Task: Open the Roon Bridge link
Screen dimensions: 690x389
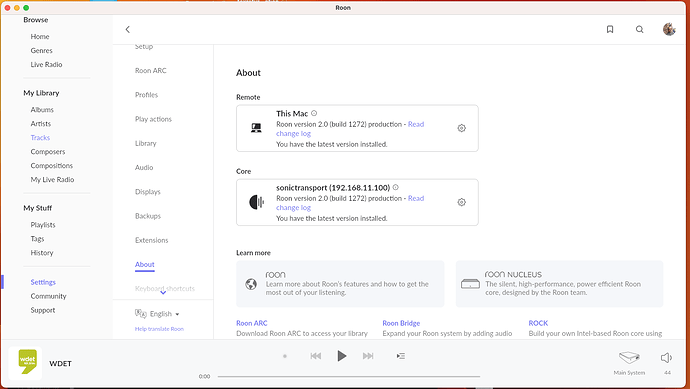Action: point(401,323)
